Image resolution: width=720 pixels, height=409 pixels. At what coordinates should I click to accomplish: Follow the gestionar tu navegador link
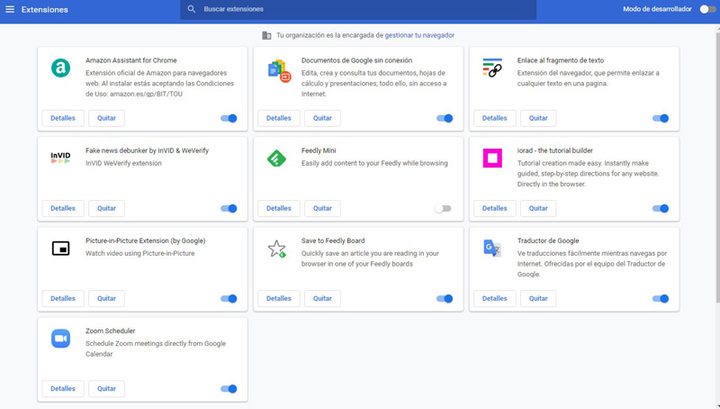420,35
